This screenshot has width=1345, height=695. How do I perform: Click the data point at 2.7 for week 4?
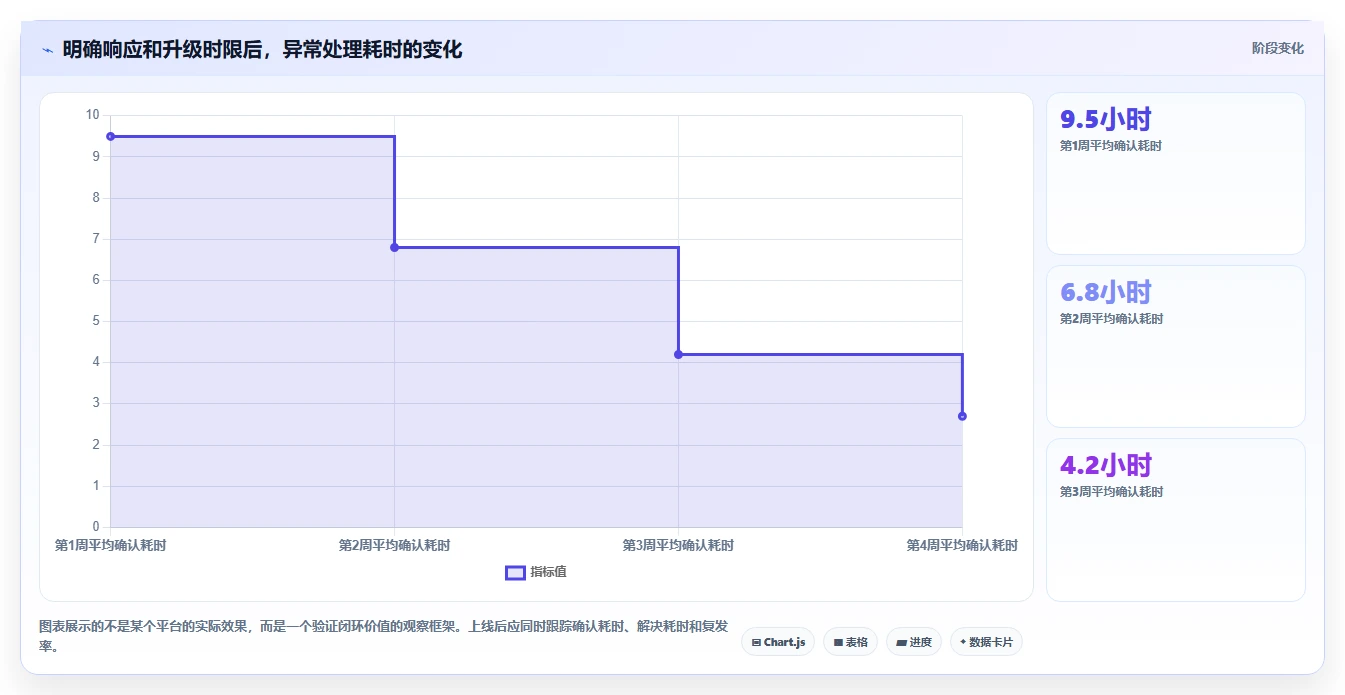pyautogui.click(x=962, y=416)
